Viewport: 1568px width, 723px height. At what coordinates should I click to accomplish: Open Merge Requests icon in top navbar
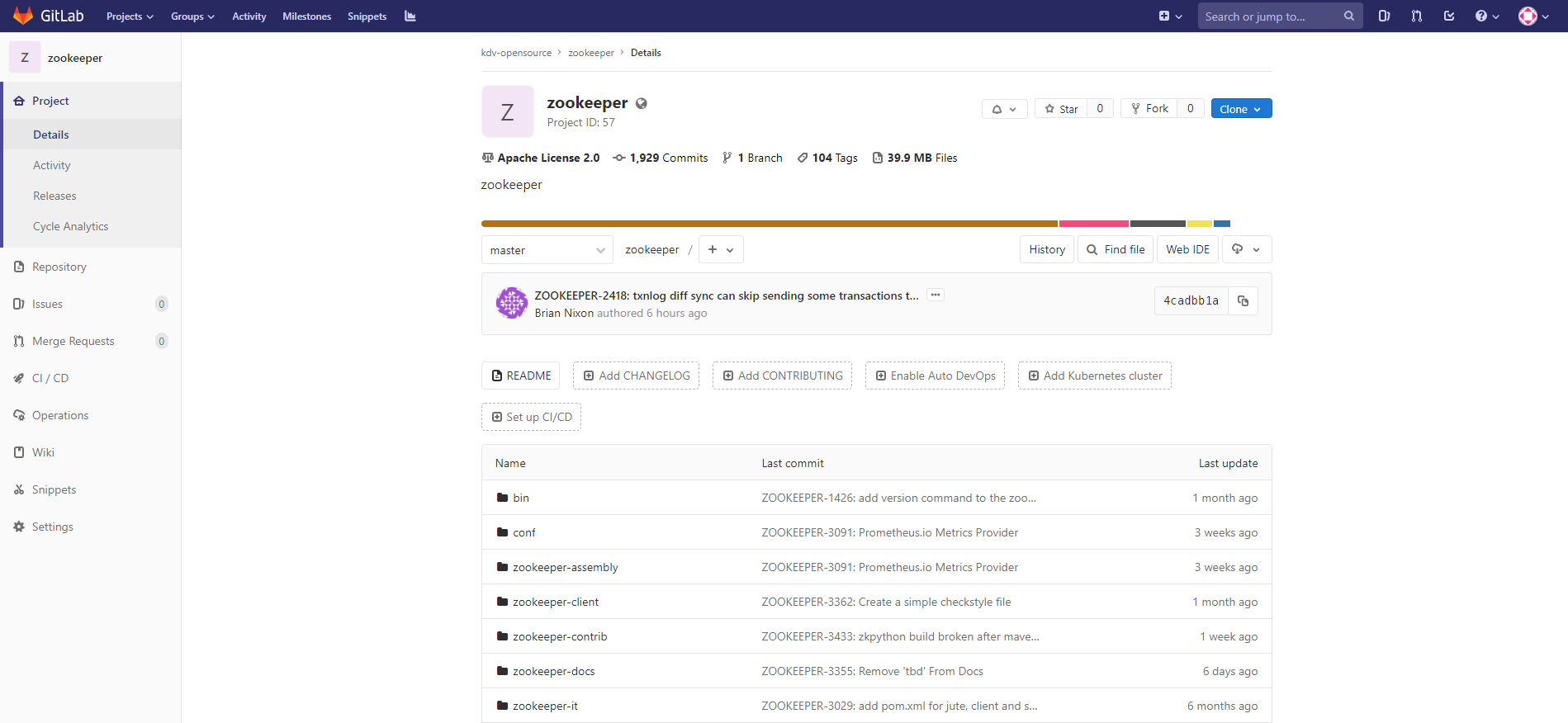pos(1416,16)
